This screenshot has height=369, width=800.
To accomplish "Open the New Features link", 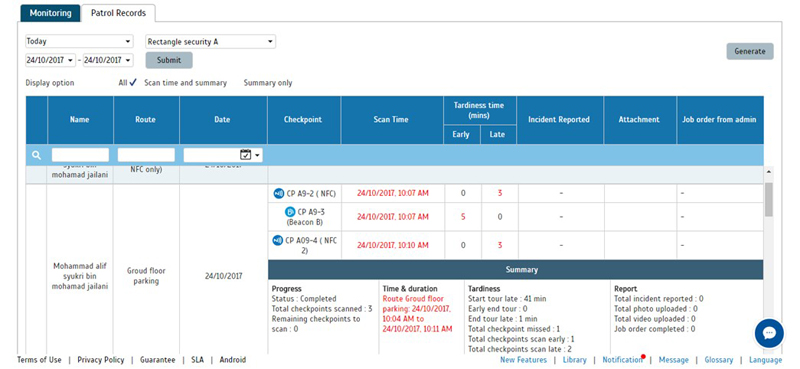I will 523,360.
